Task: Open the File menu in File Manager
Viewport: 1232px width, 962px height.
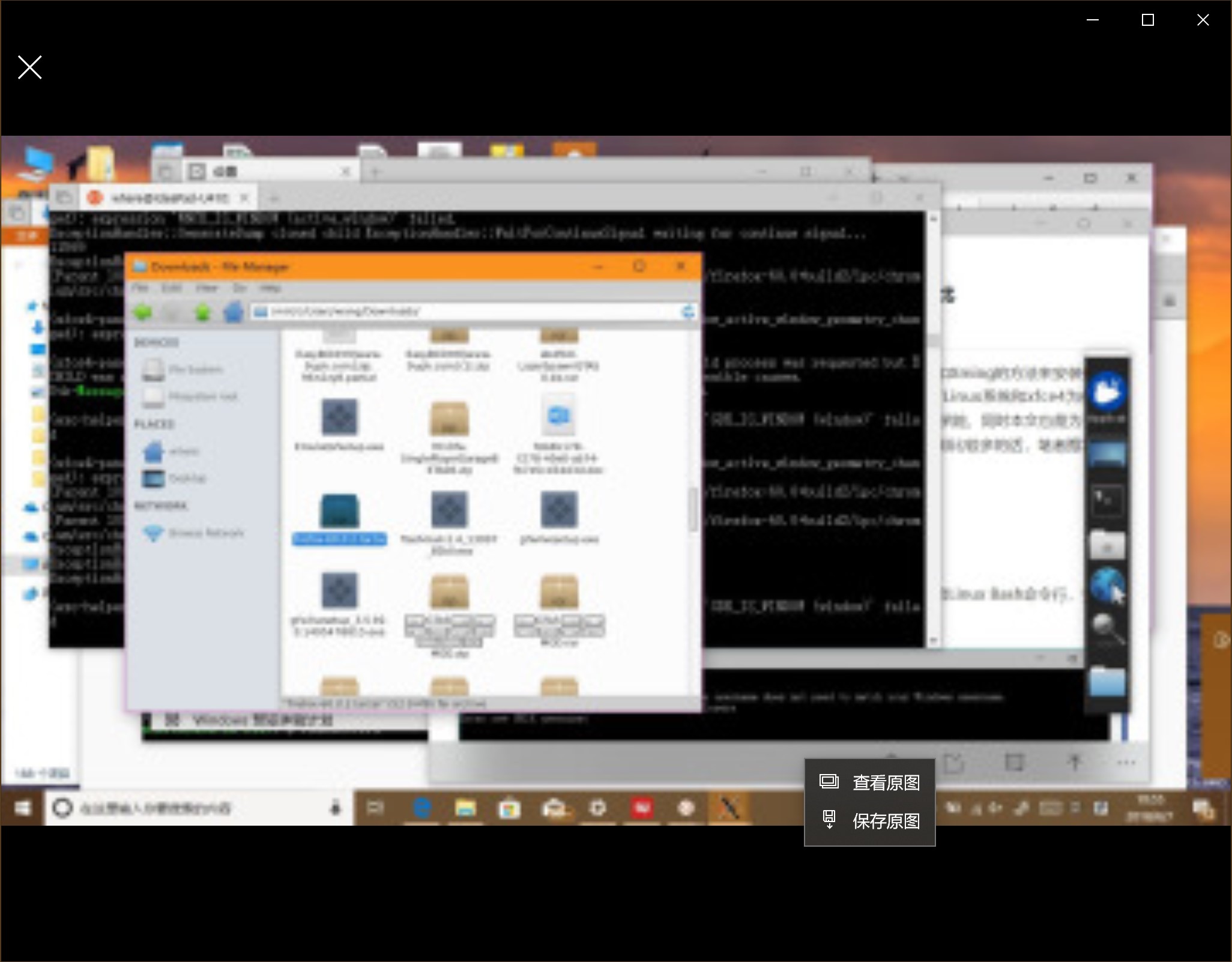Action: pyautogui.click(x=140, y=288)
